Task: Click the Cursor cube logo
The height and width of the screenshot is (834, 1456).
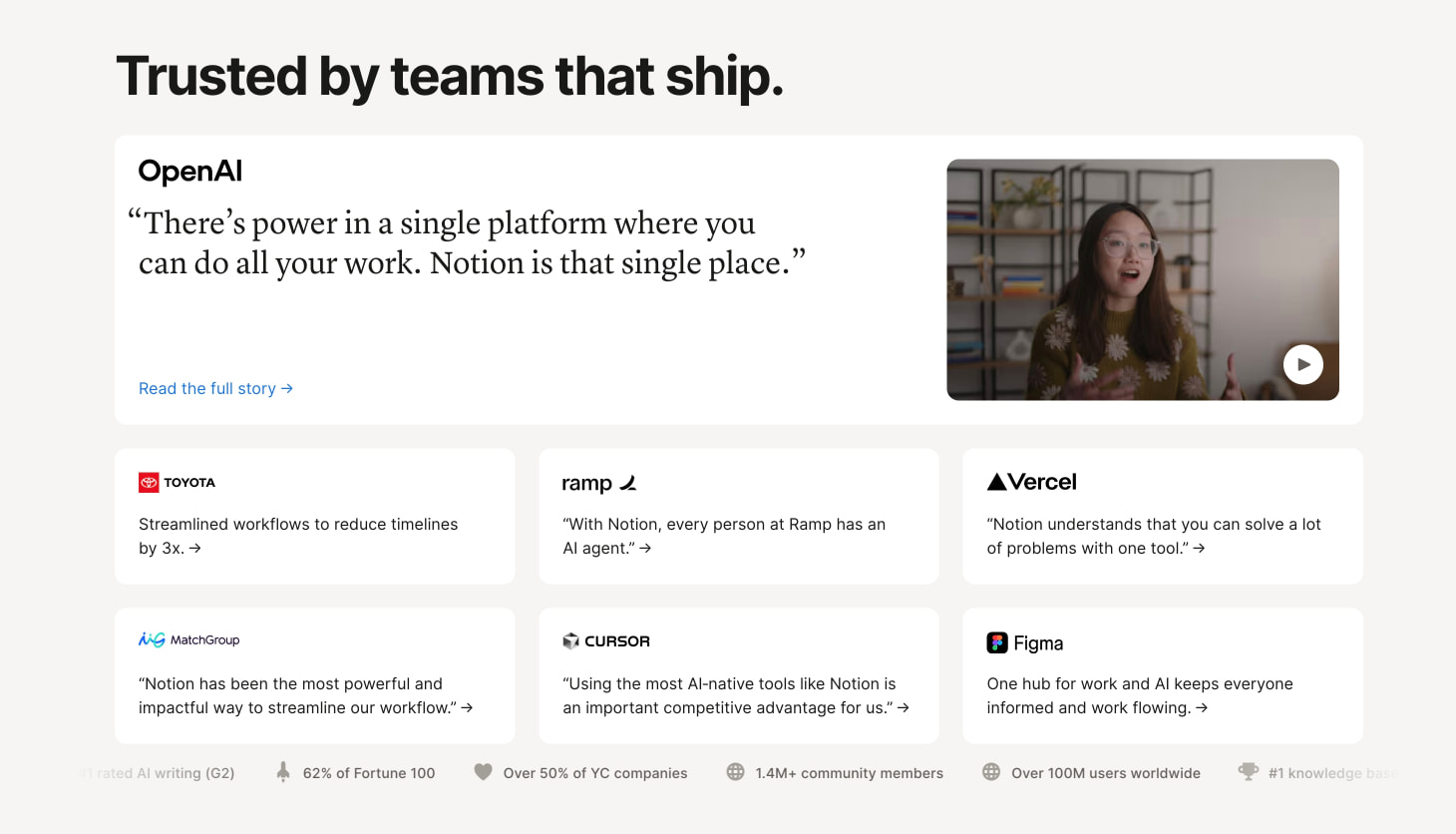Action: [570, 640]
